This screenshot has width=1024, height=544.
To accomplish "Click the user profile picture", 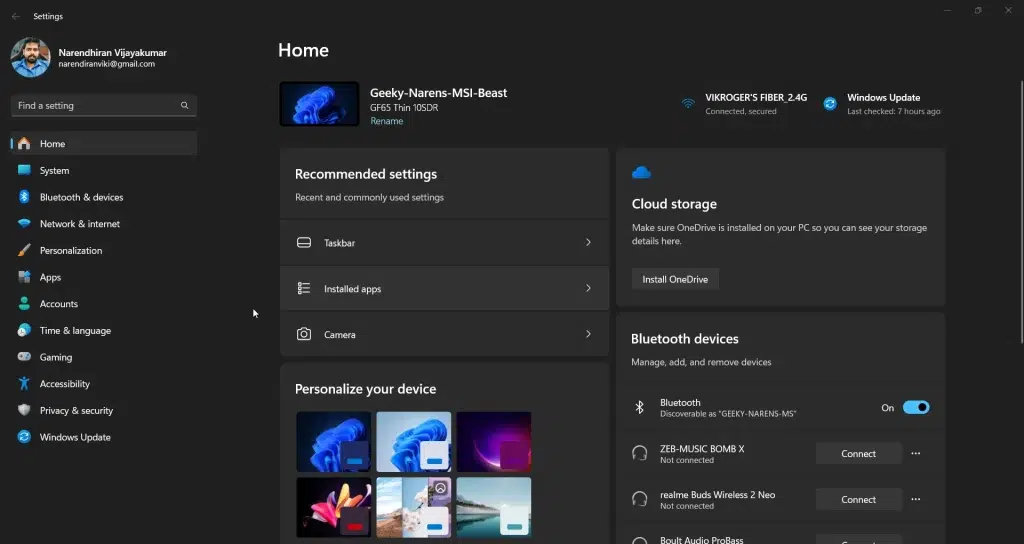I will pyautogui.click(x=31, y=57).
